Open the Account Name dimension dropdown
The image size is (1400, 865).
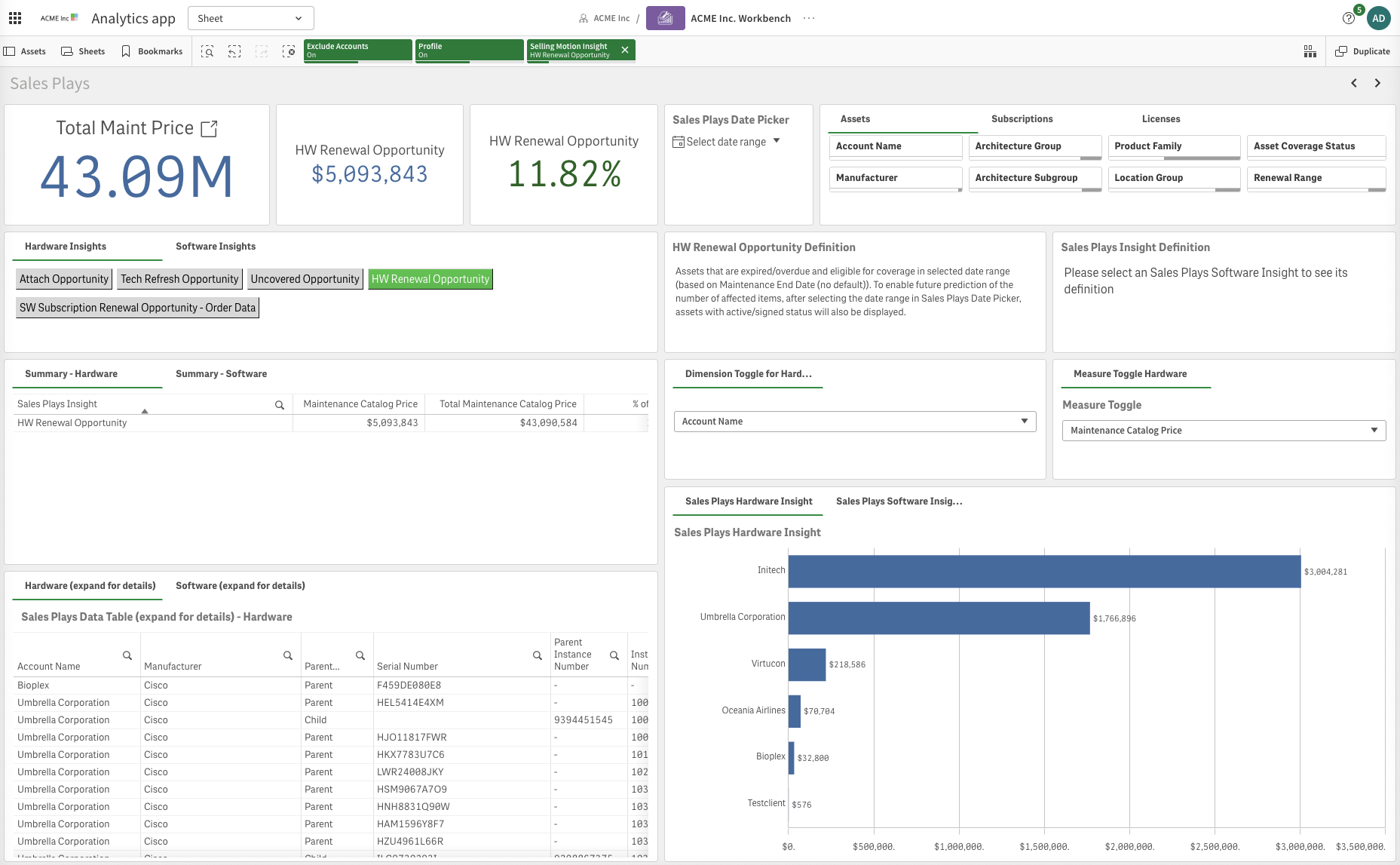click(x=854, y=422)
